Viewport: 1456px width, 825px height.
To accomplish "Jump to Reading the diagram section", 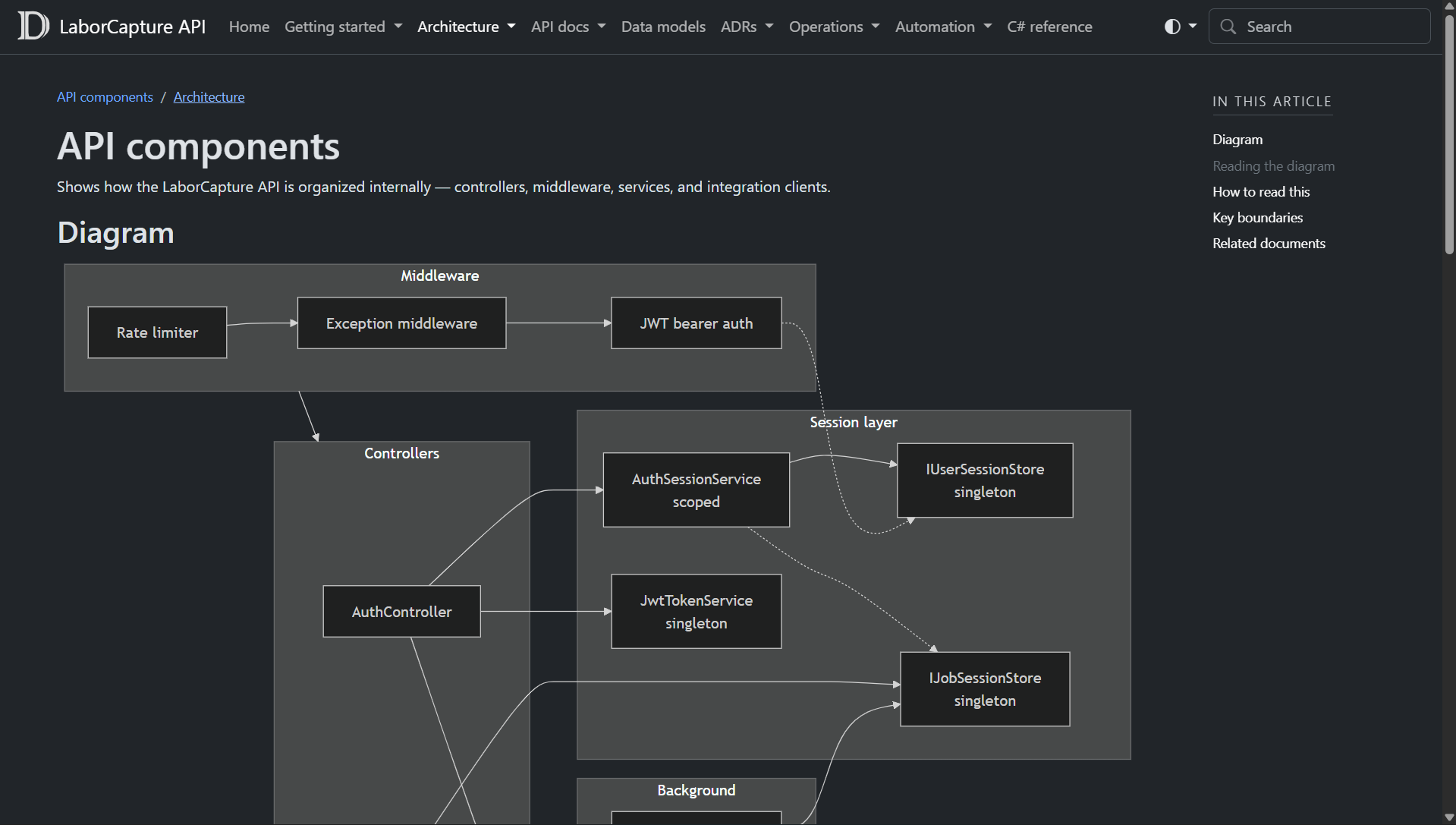I will point(1273,166).
